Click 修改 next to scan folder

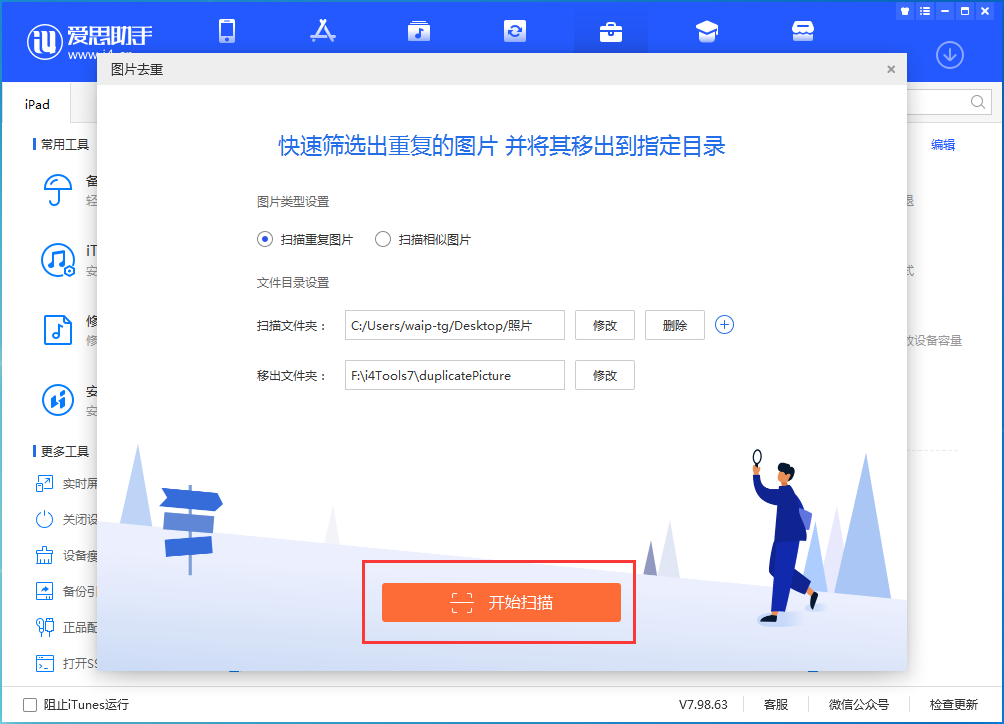click(604, 325)
